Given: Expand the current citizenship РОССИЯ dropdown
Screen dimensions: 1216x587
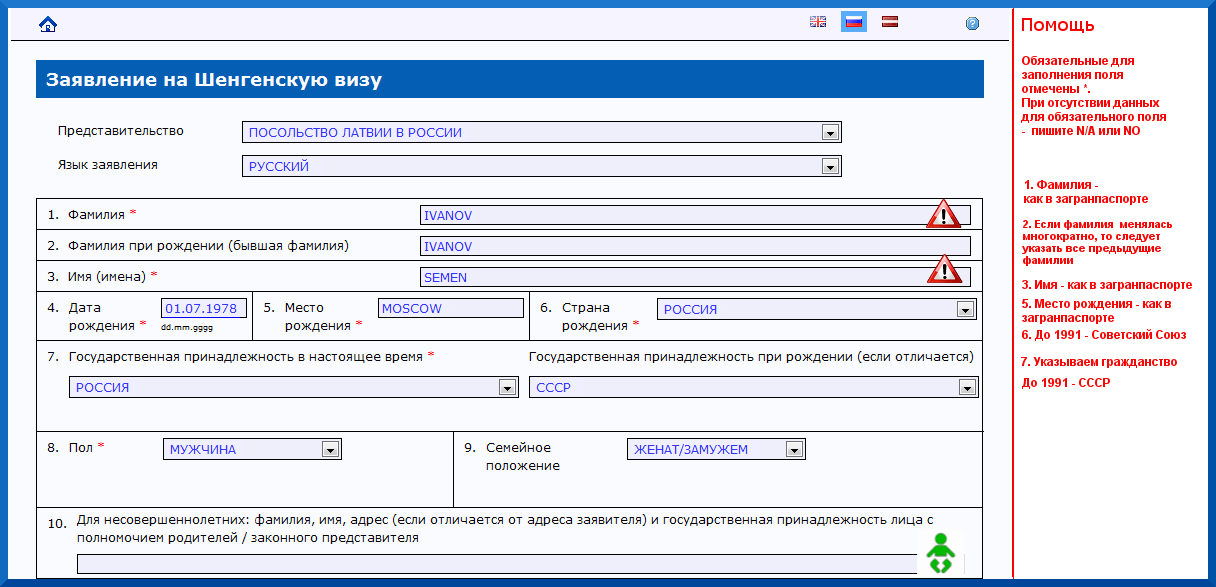Looking at the screenshot, I should click(x=507, y=388).
